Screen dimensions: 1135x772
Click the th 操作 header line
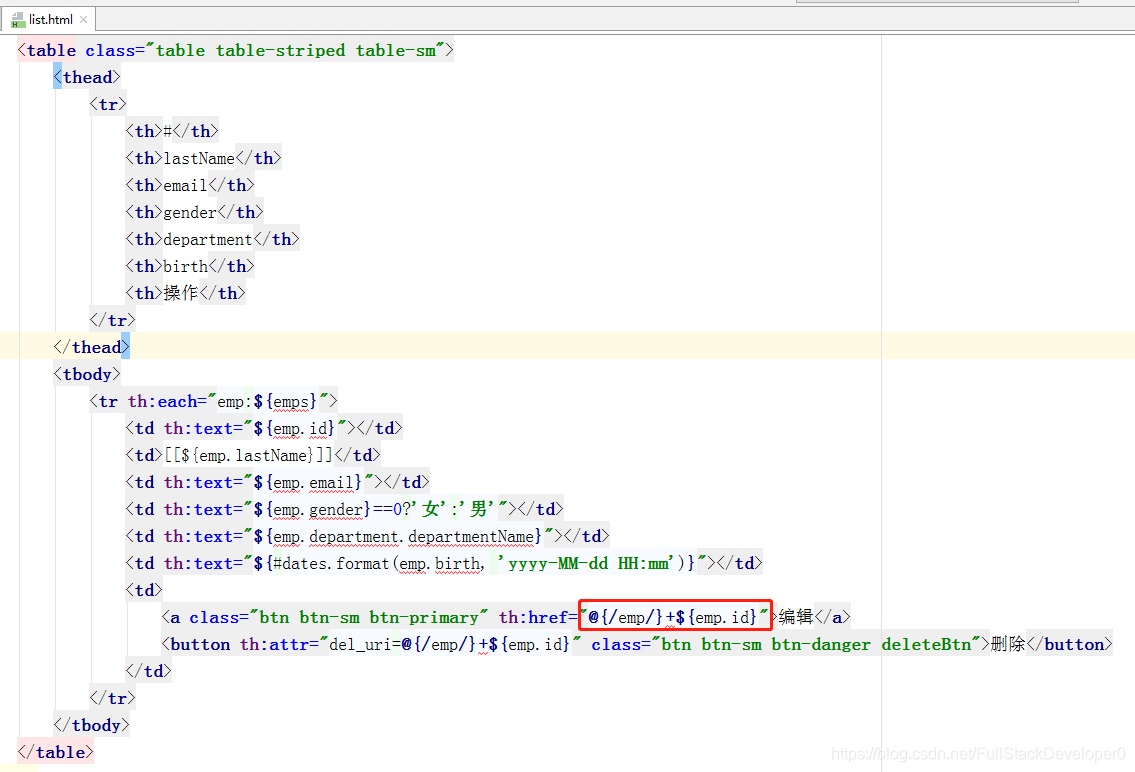[x=185, y=293]
